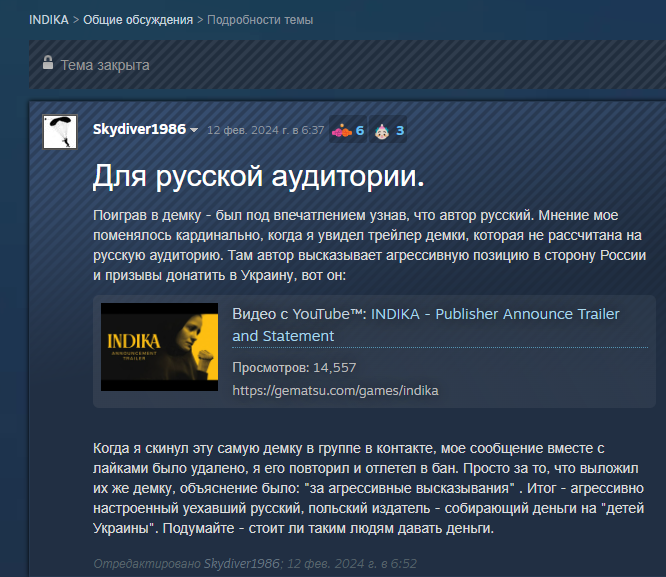Play the INDIKA announcement trailer thumbnail
This screenshot has height=577, width=666.
pos(159,347)
